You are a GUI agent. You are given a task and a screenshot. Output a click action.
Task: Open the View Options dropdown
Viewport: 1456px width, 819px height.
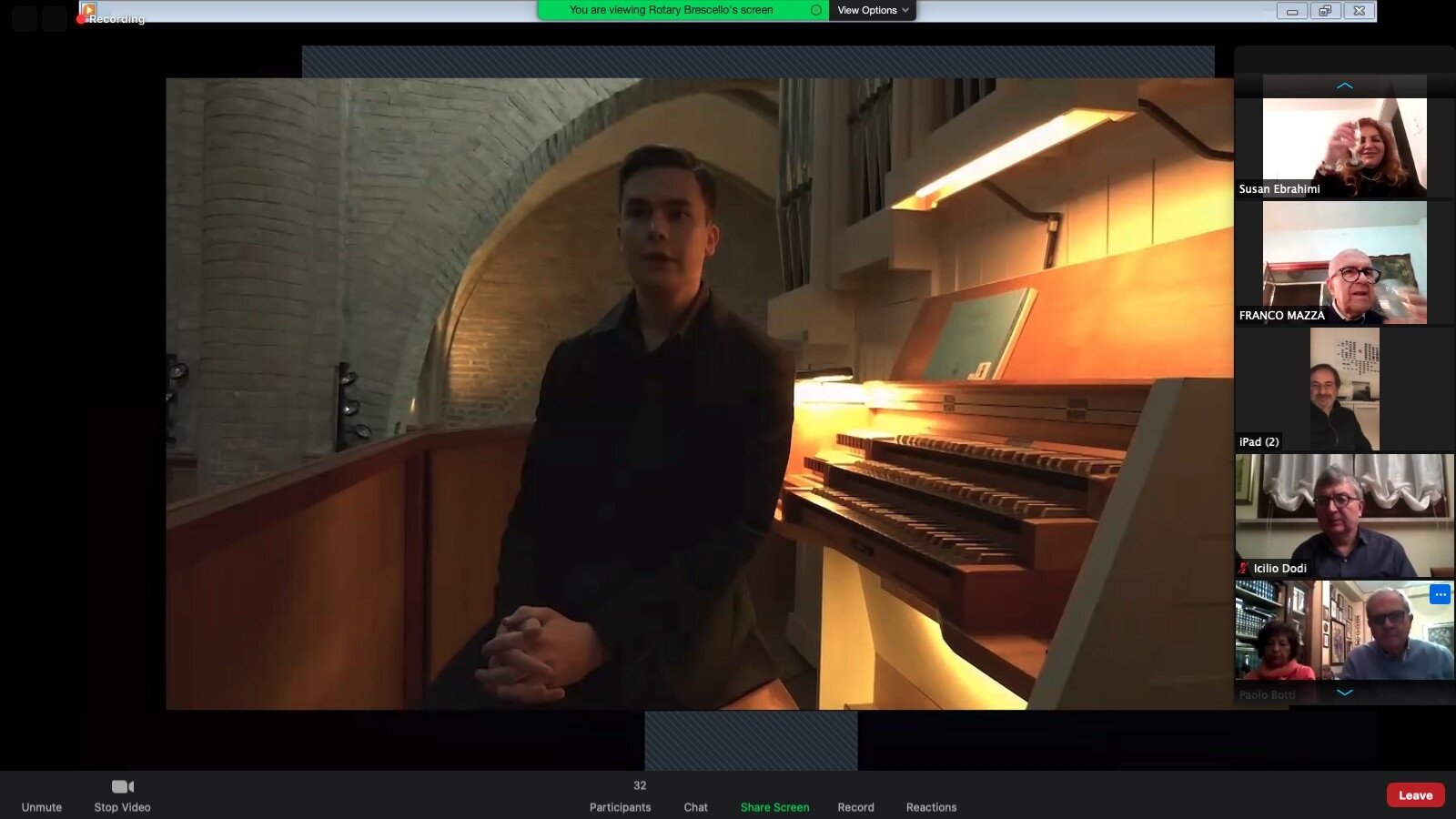tap(873, 10)
